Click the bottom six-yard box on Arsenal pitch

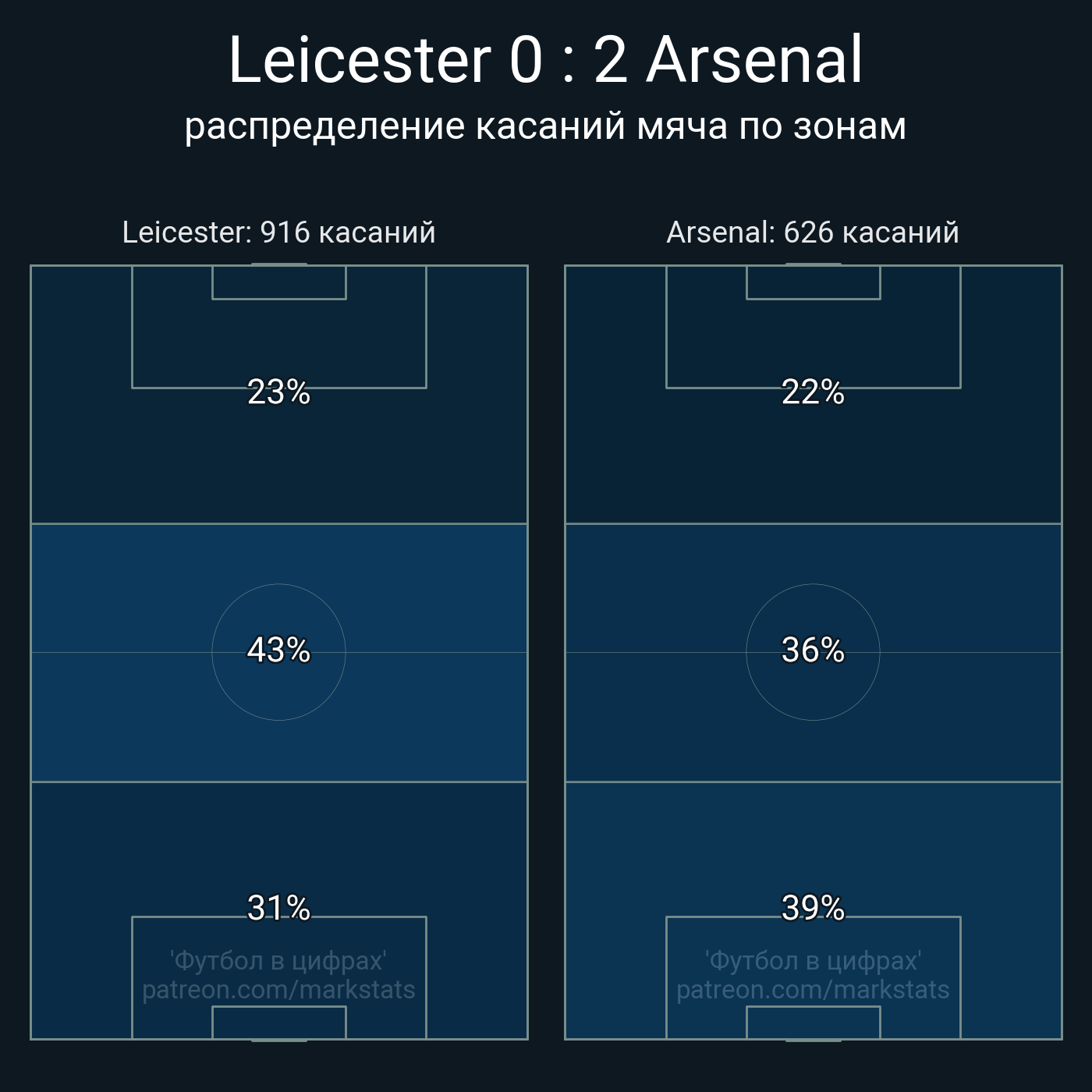pyautogui.click(x=813, y=1023)
